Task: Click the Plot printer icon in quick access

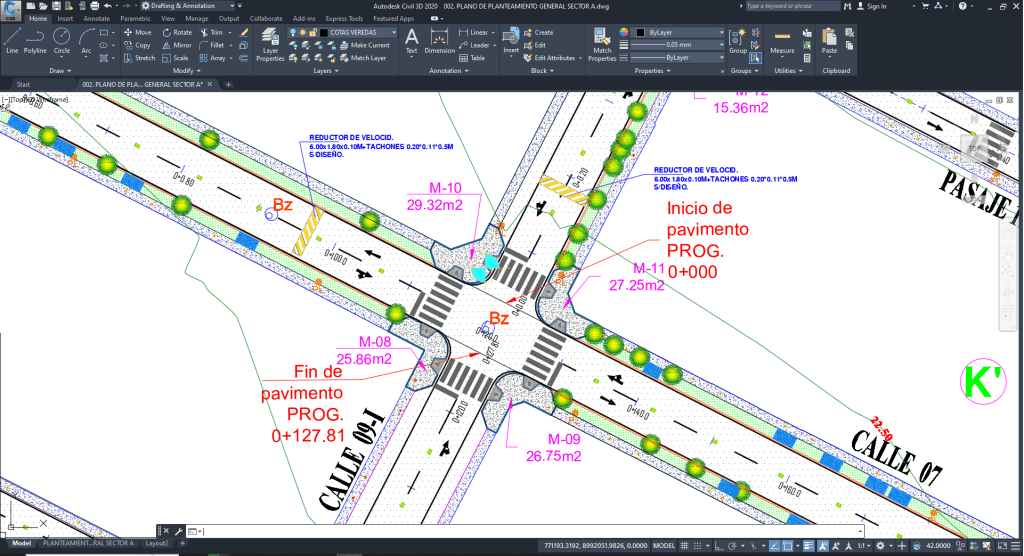Action: pos(95,6)
